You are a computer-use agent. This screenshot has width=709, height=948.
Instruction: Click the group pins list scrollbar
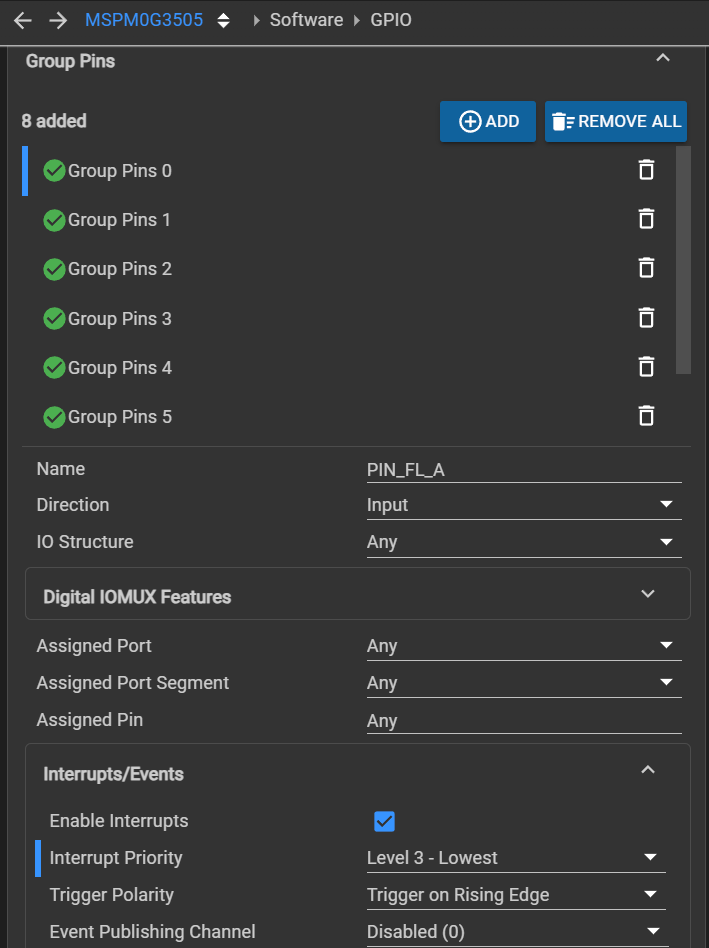click(x=683, y=260)
